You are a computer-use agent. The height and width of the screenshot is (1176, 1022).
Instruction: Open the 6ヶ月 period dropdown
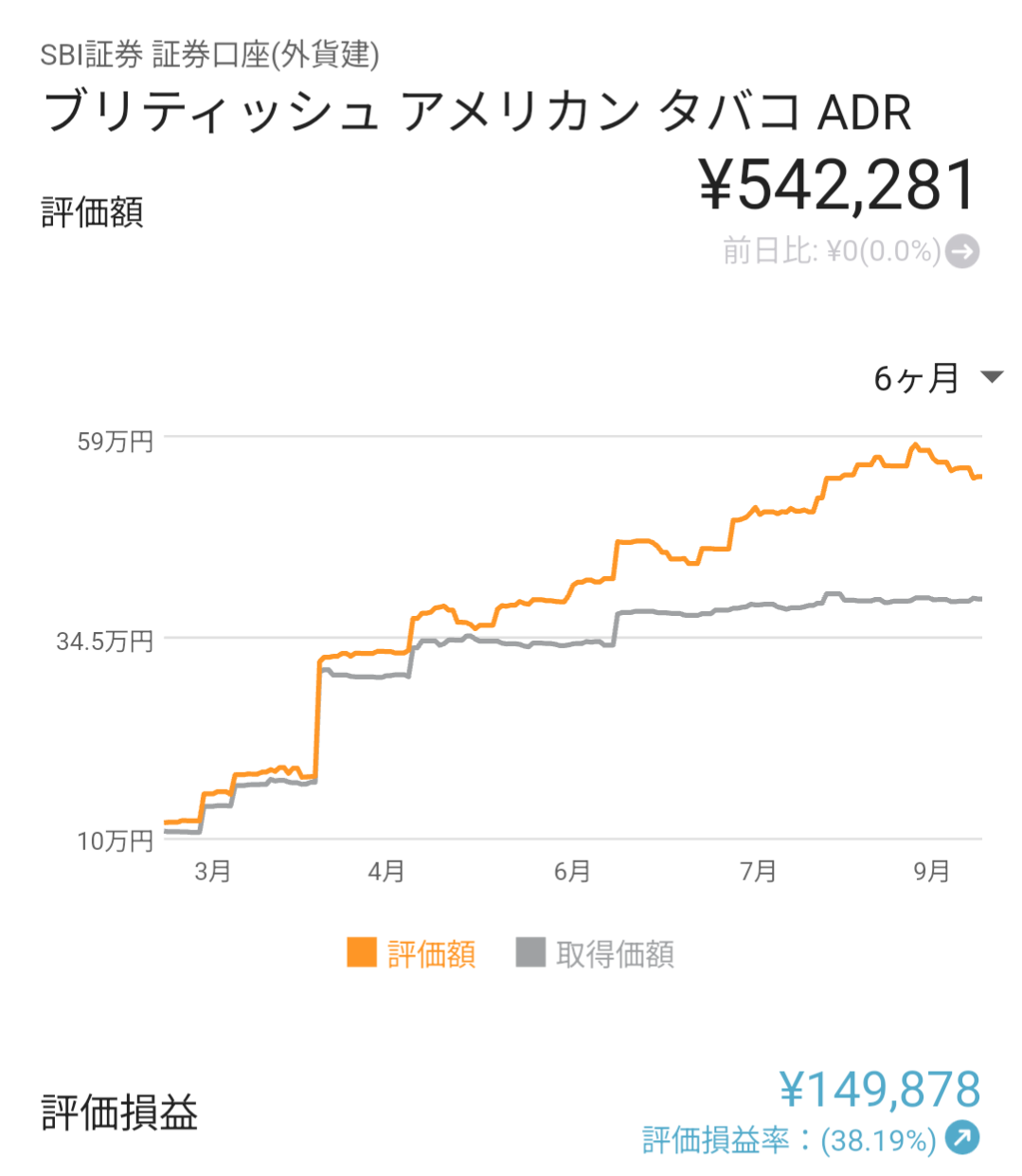click(x=917, y=378)
